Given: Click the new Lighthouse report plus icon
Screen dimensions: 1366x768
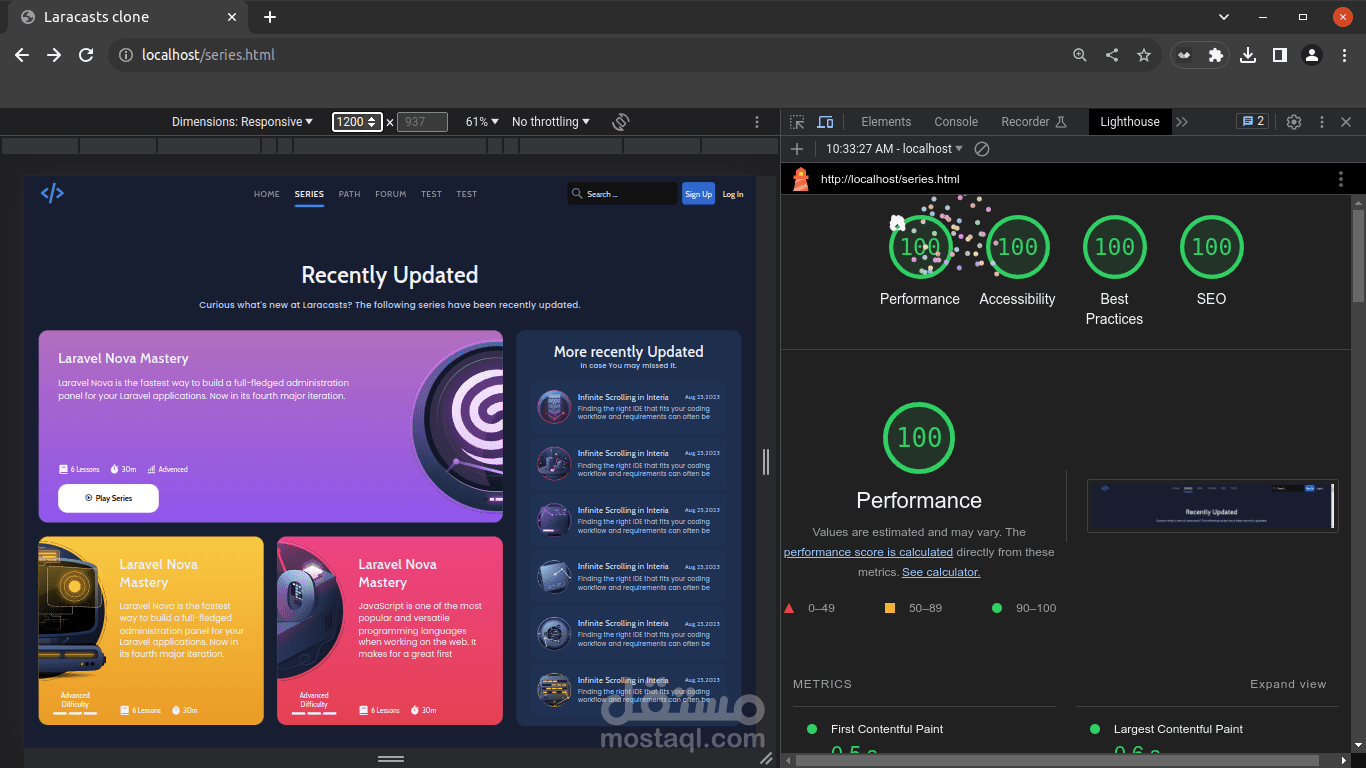Looking at the screenshot, I should click(797, 149).
